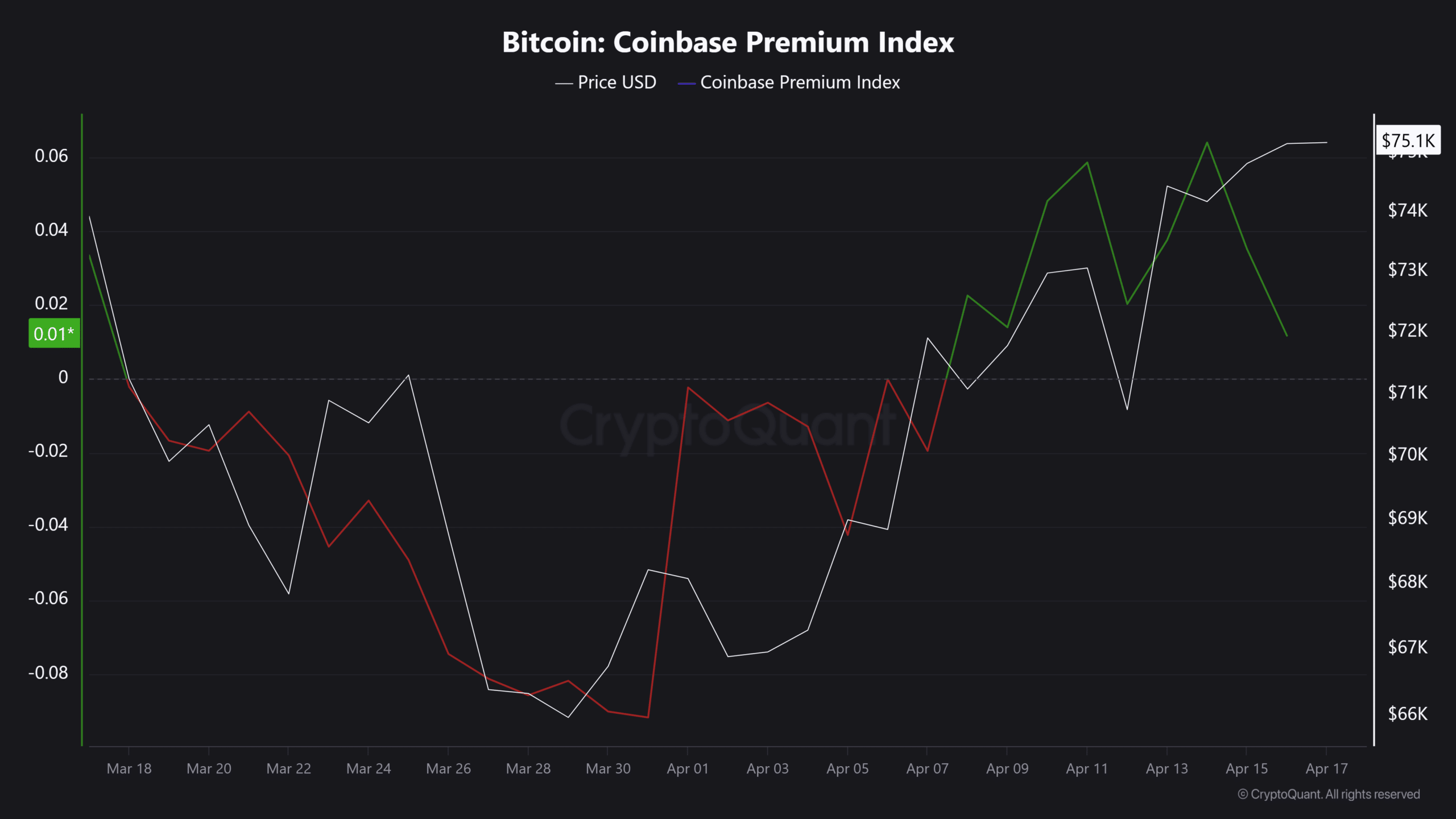Toggle the Coinbase Premium Index legend entry
The width and height of the screenshot is (1456, 819).
tap(800, 82)
